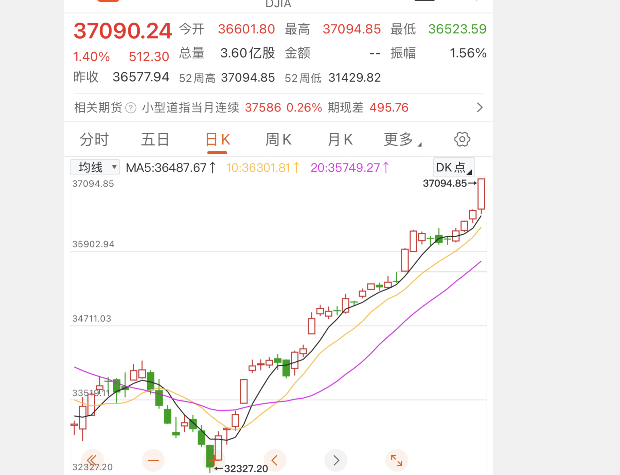Click the change percentage 1.40%

[91, 57]
